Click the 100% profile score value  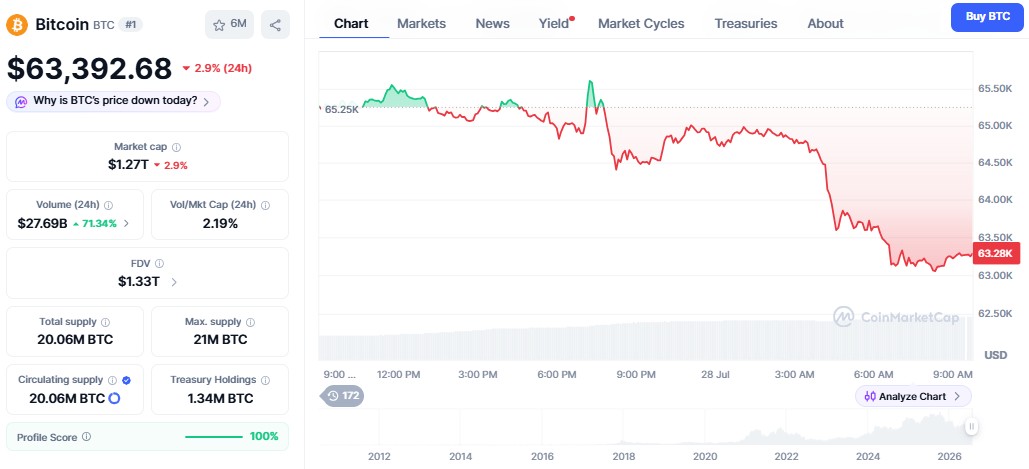tap(264, 436)
